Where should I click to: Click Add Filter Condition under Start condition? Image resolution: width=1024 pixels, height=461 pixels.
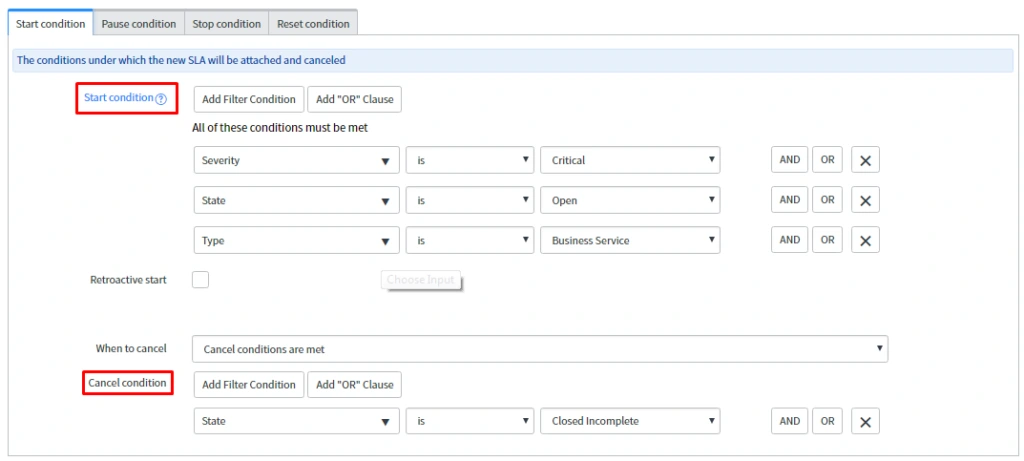point(249,99)
